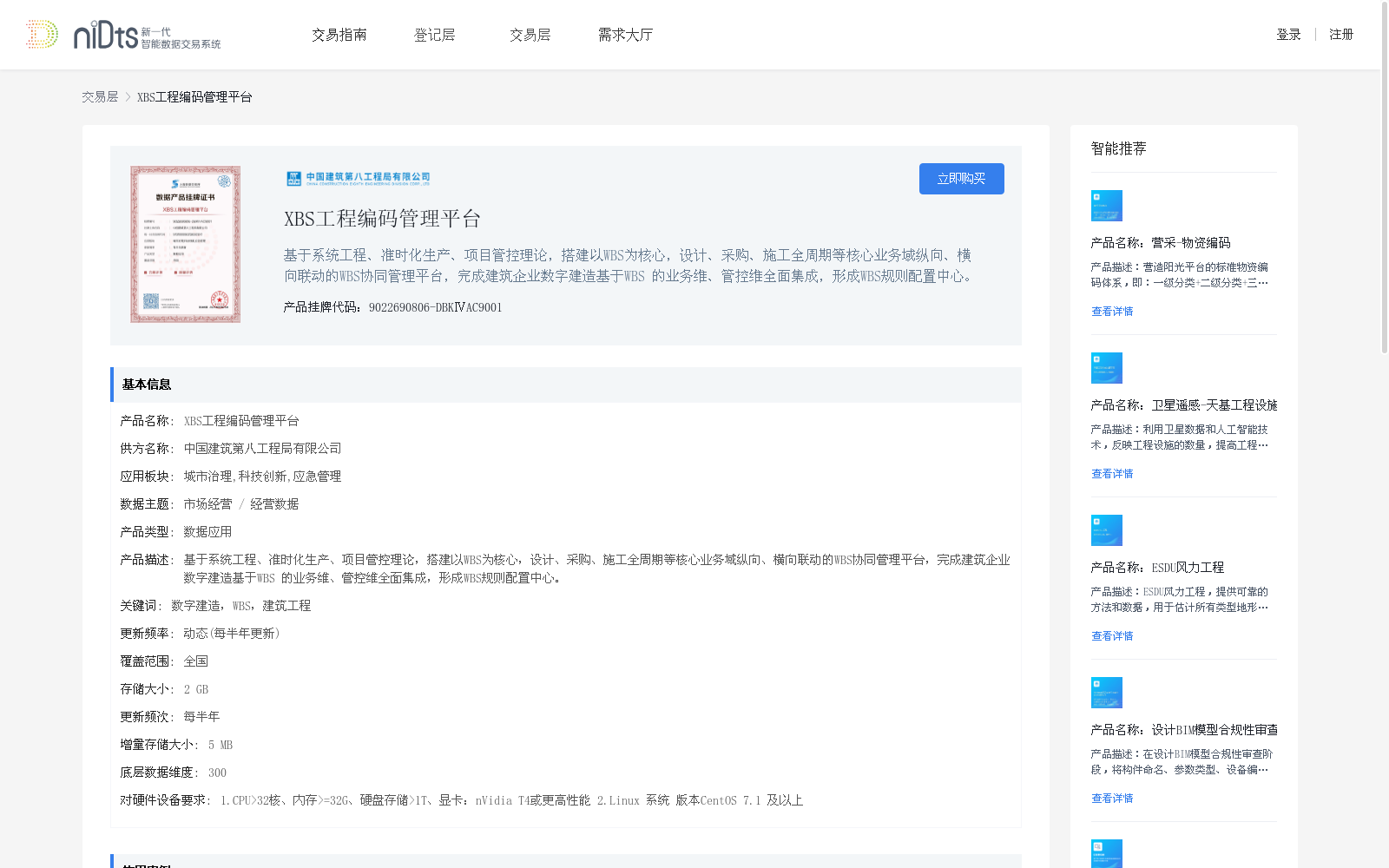
Task: Click the 营采-物资编码 product icon
Action: 1107,206
